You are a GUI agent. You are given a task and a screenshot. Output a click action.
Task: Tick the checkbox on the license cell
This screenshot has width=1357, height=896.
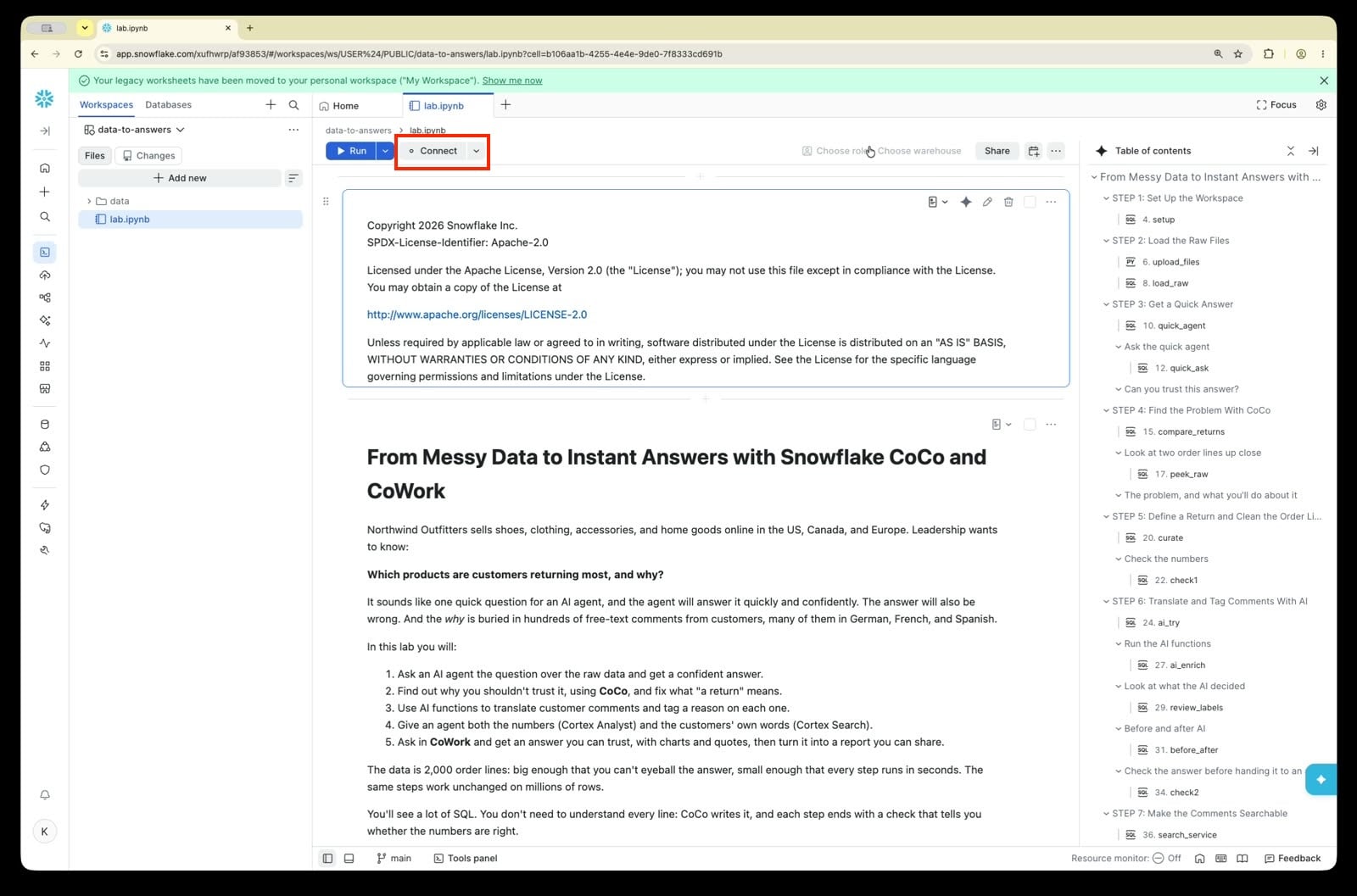click(x=1030, y=202)
